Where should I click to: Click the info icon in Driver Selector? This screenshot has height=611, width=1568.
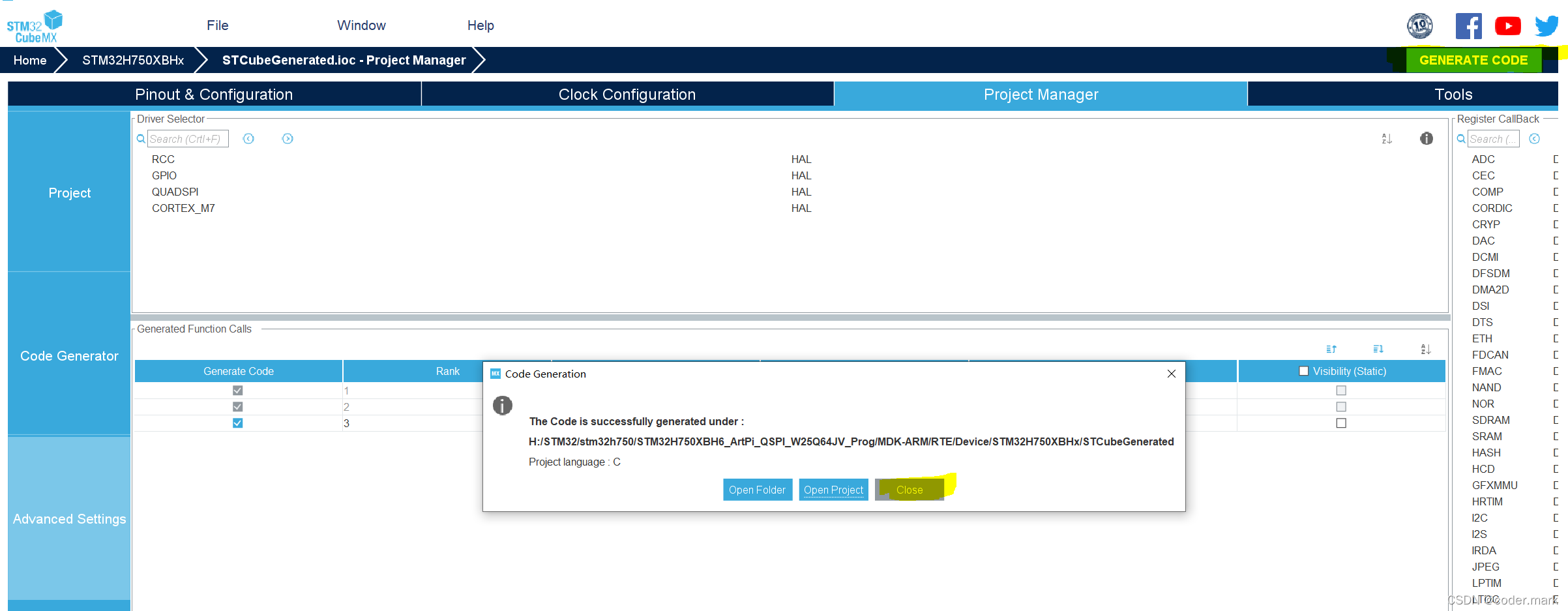(x=1427, y=138)
